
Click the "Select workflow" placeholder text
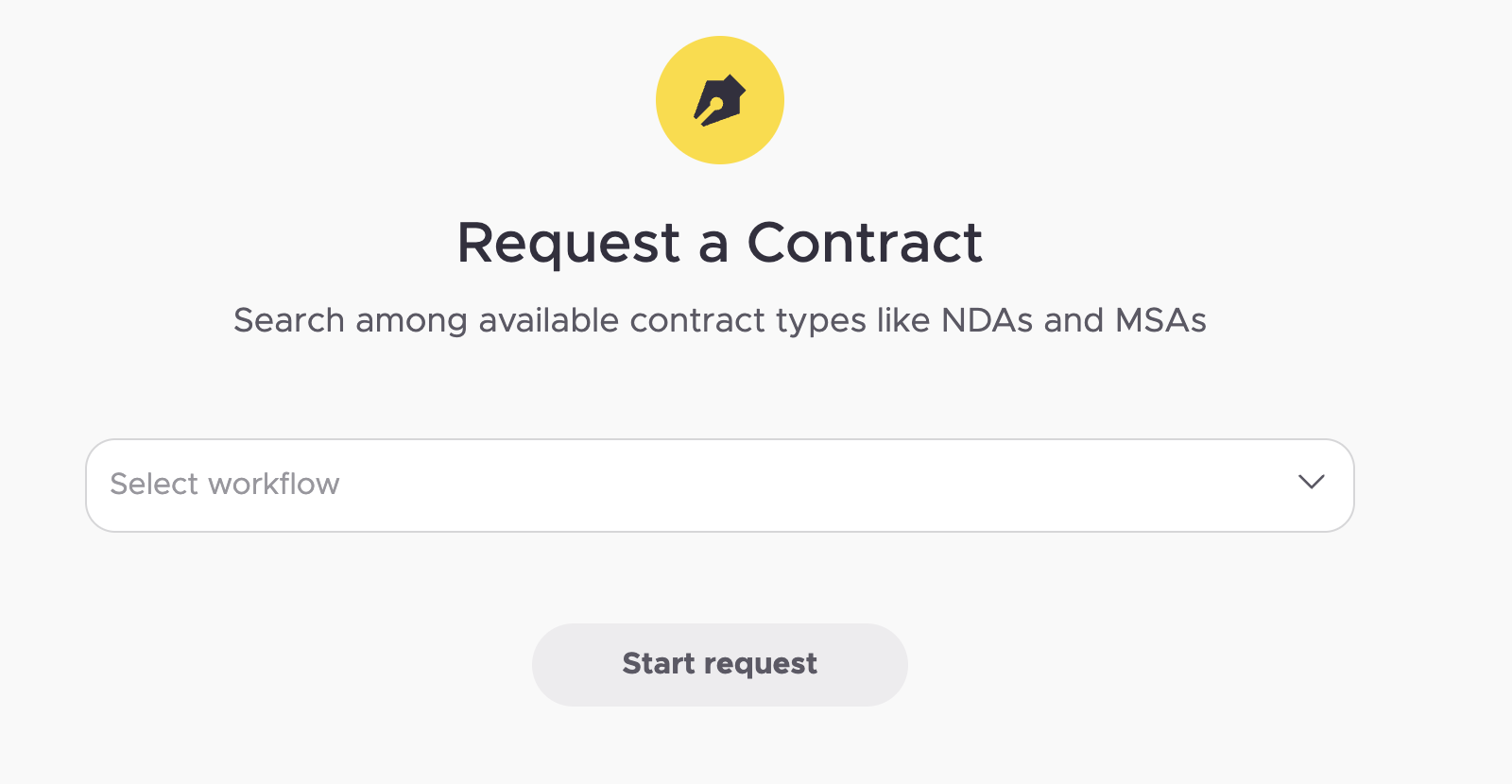225,484
